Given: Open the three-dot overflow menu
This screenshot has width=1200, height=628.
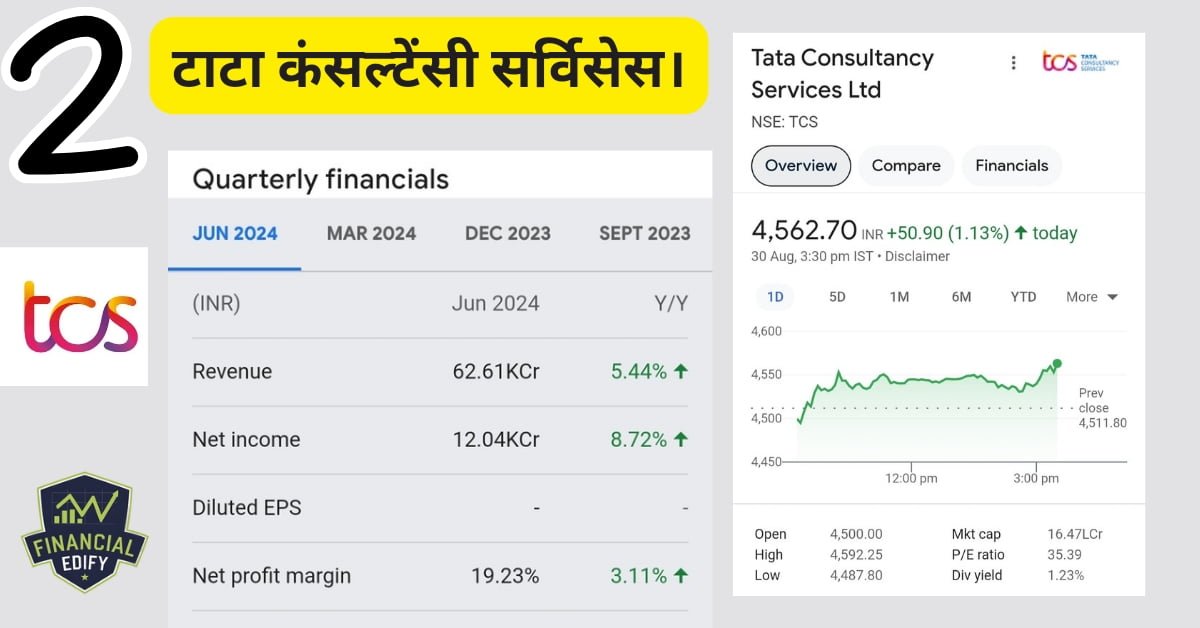Looking at the screenshot, I should point(1013,62).
